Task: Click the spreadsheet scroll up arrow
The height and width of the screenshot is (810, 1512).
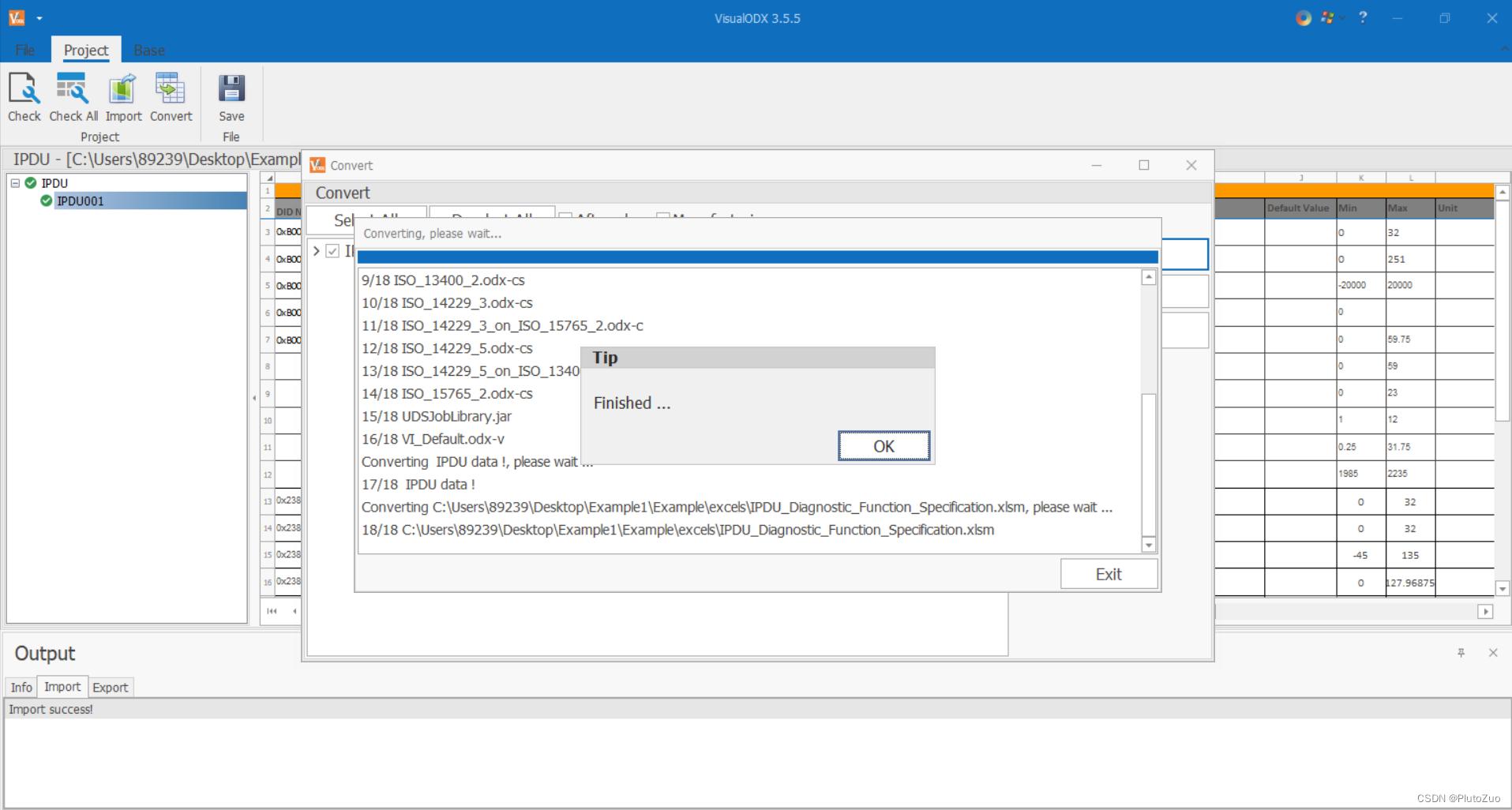Action: coord(1503,193)
